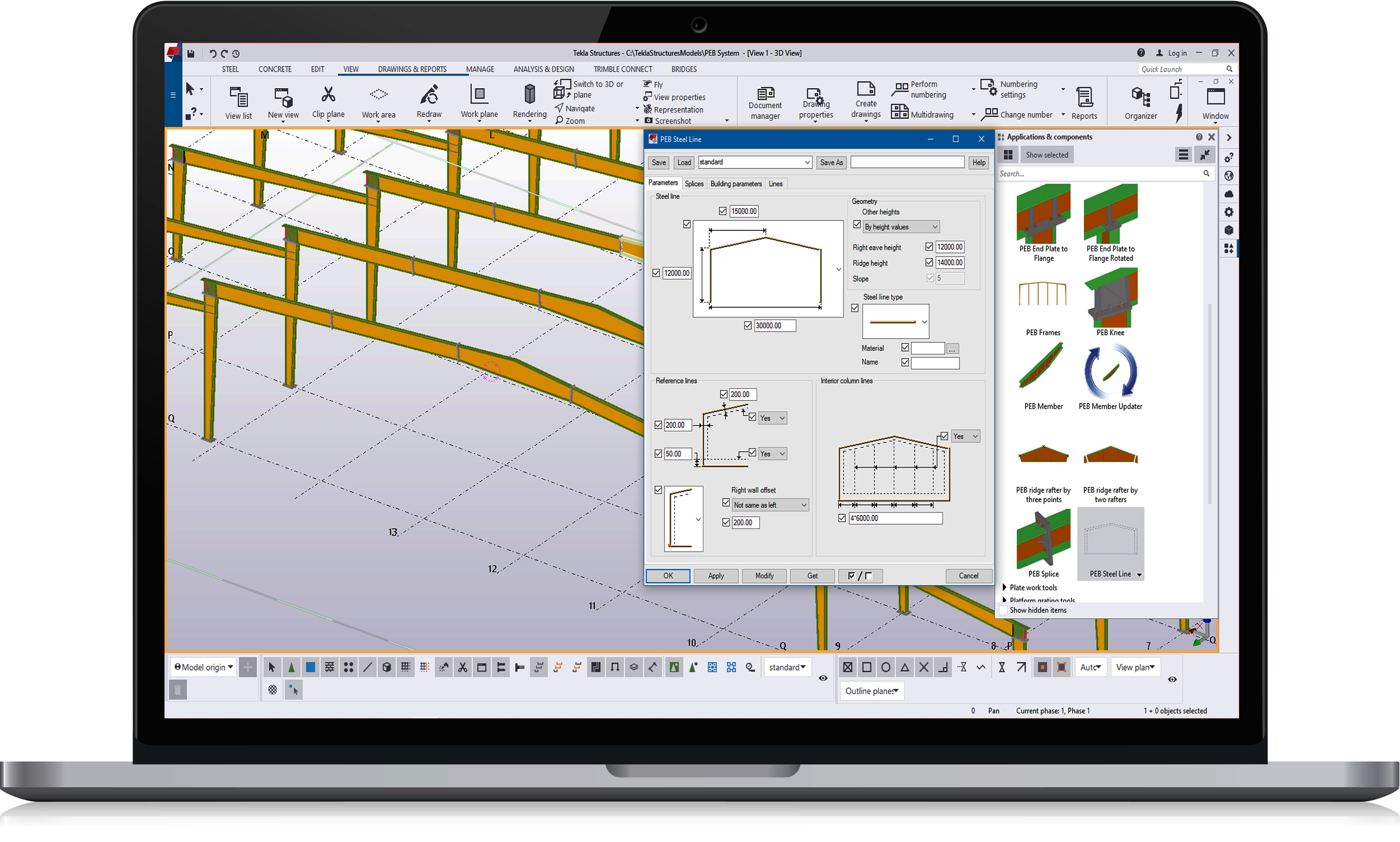Select the PEB Knee component

coord(1110,303)
